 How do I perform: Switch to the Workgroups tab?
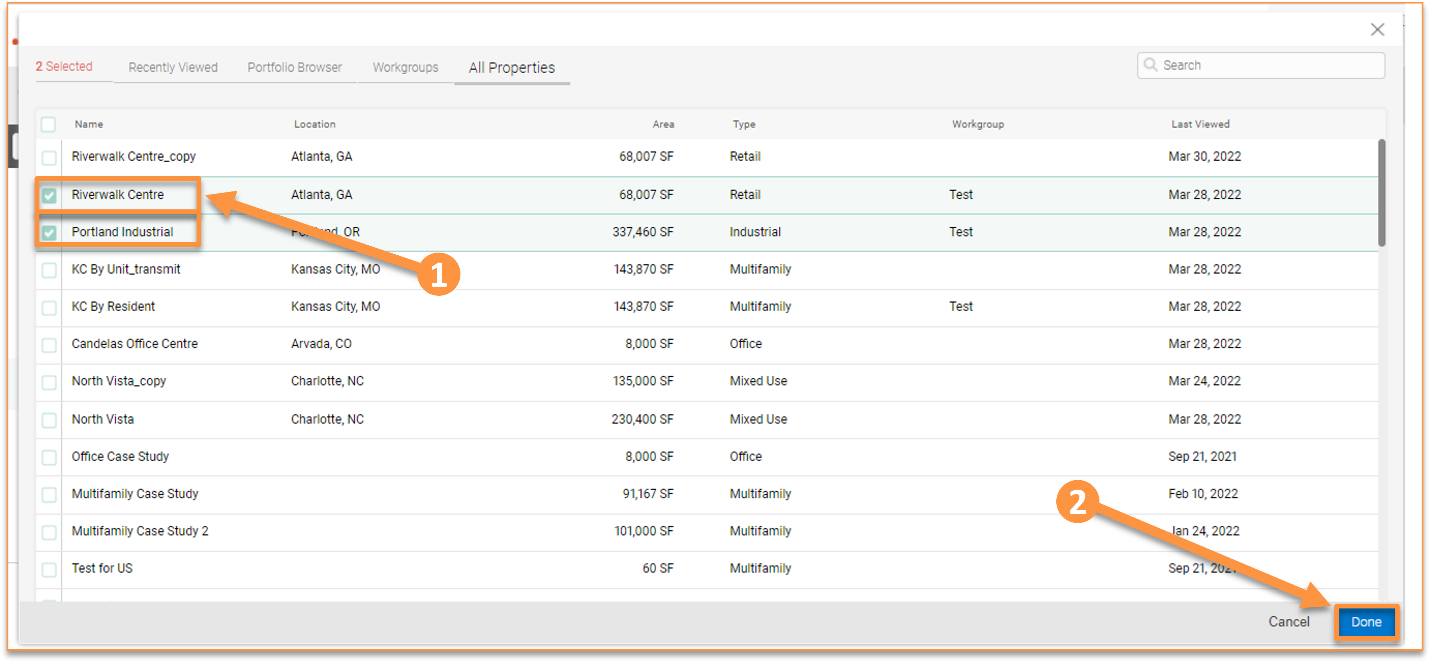pos(405,67)
